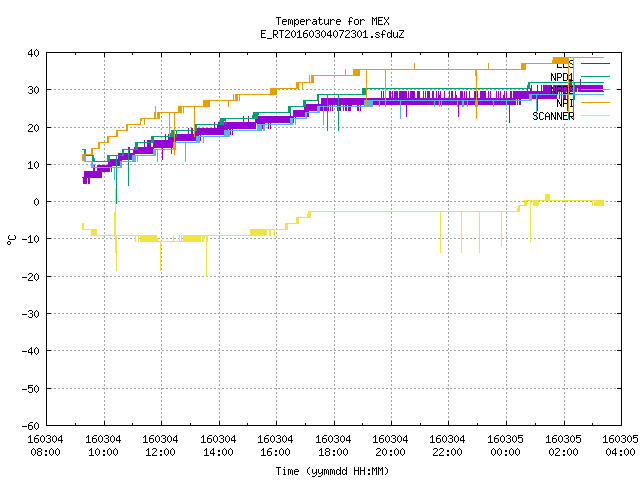Click the NPD2 legend label

[x=562, y=90]
